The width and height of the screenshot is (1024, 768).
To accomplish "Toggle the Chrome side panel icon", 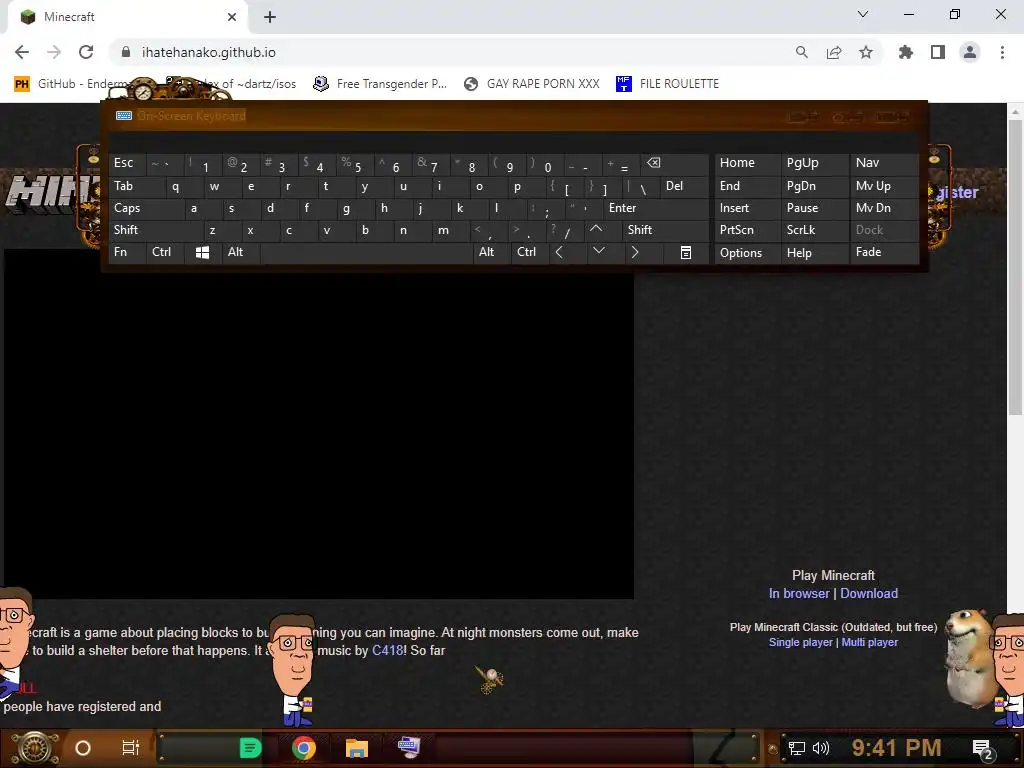I will [938, 52].
